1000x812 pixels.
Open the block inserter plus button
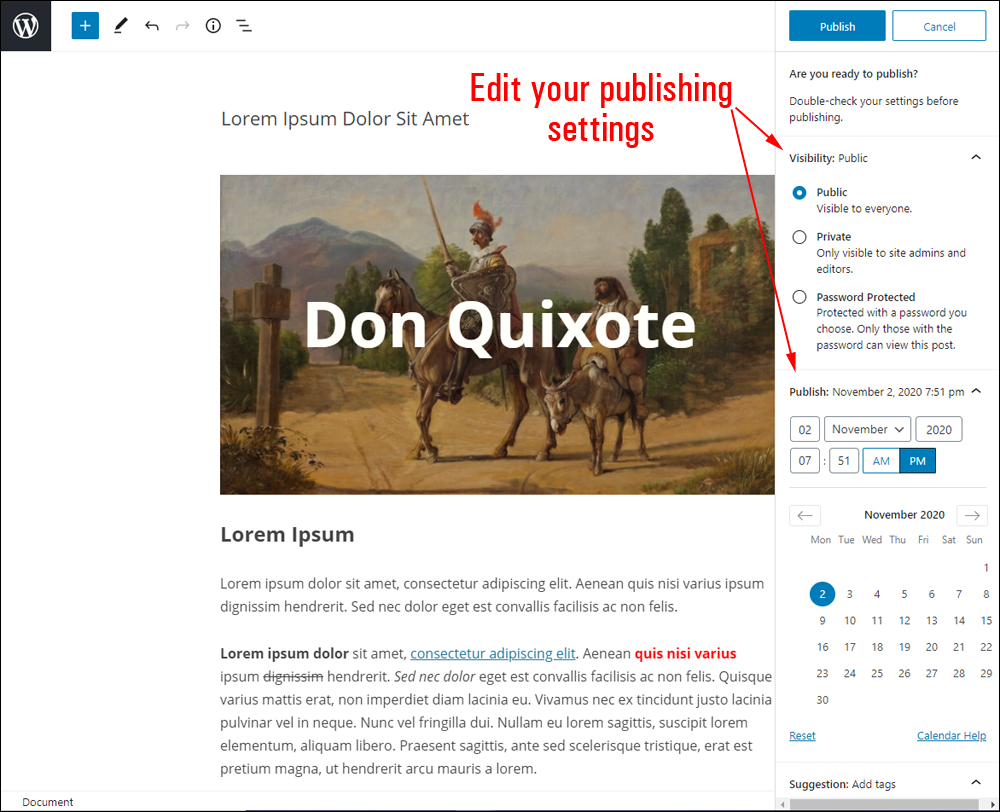(x=85, y=26)
